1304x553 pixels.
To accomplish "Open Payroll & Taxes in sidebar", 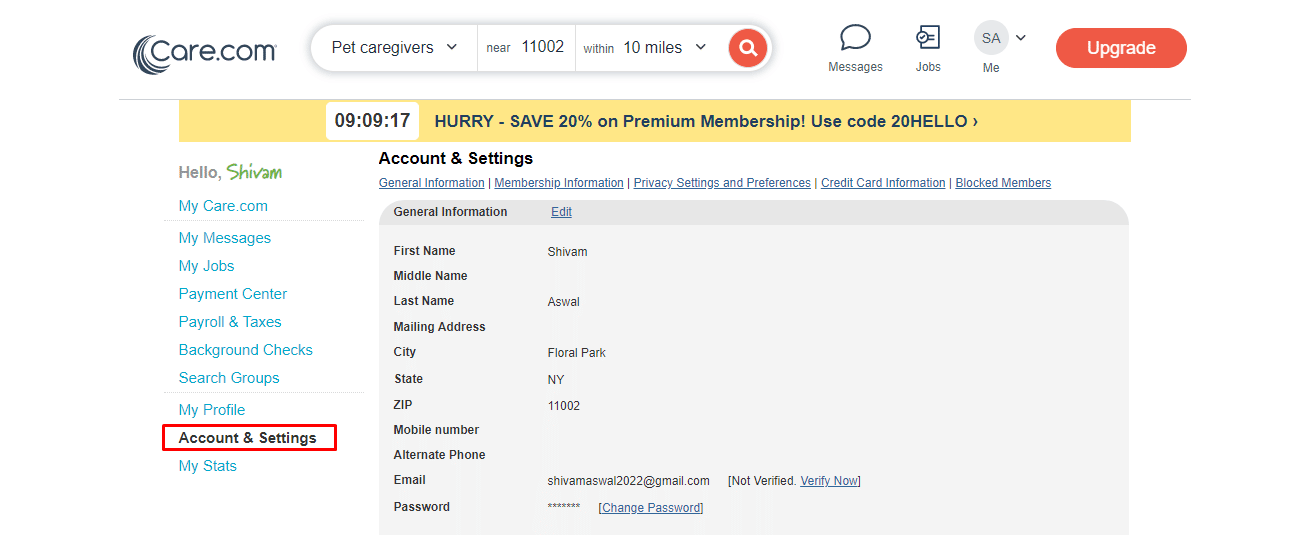I will [230, 322].
